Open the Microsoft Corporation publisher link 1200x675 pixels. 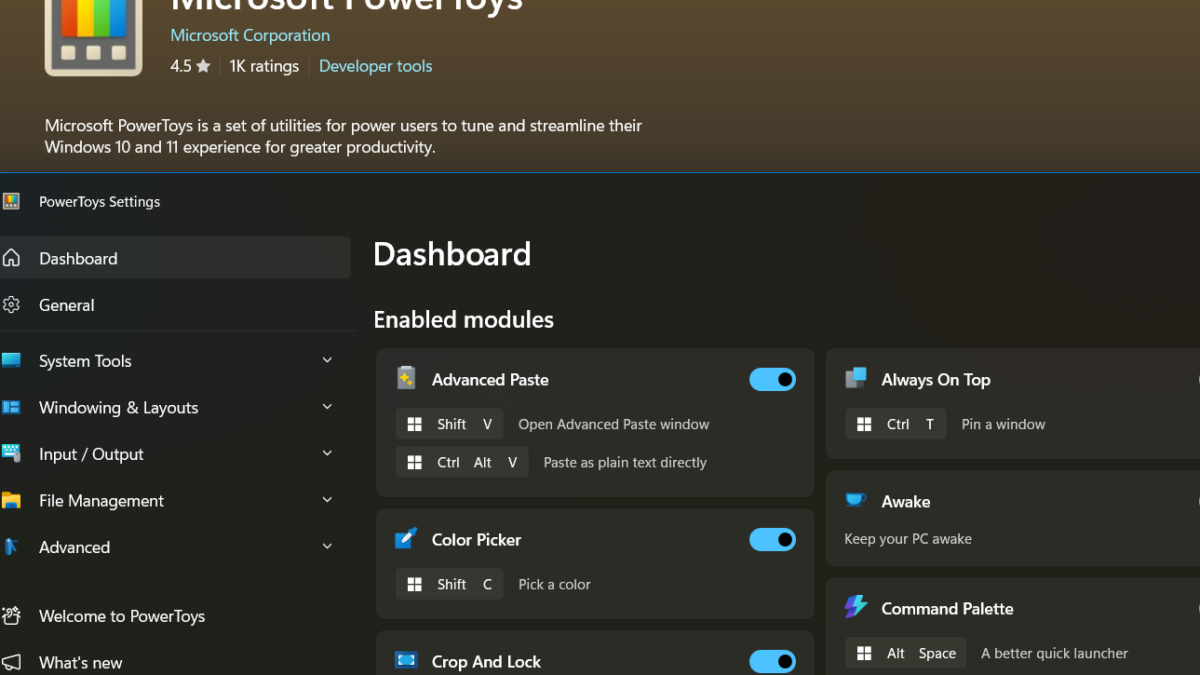pos(250,35)
